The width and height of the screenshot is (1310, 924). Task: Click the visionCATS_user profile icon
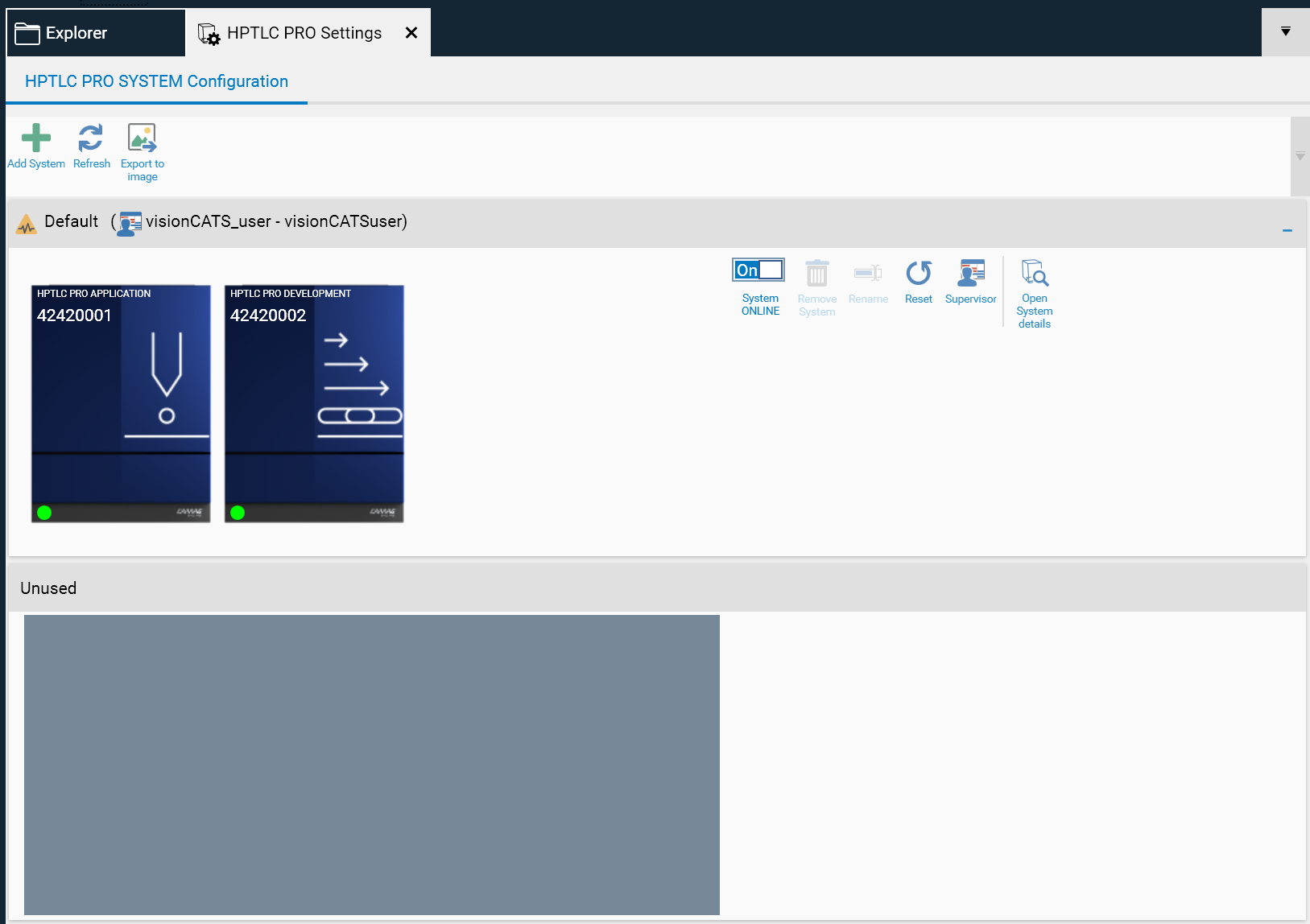(130, 223)
